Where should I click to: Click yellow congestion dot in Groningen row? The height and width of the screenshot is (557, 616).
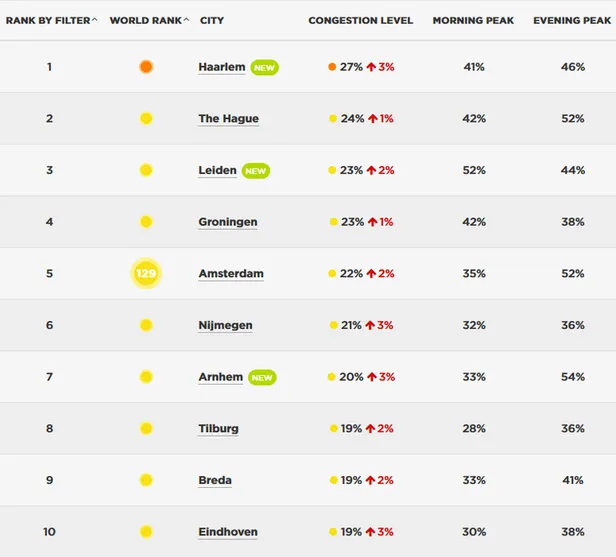tap(332, 222)
